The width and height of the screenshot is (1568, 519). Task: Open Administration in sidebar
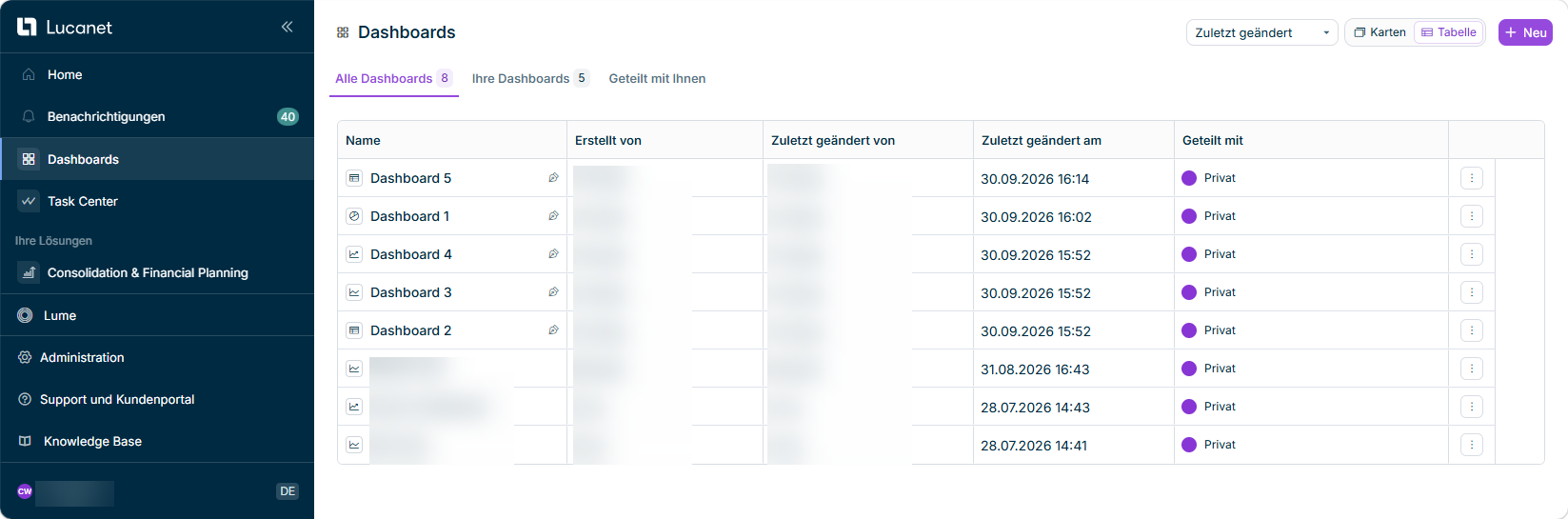pyautogui.click(x=157, y=357)
